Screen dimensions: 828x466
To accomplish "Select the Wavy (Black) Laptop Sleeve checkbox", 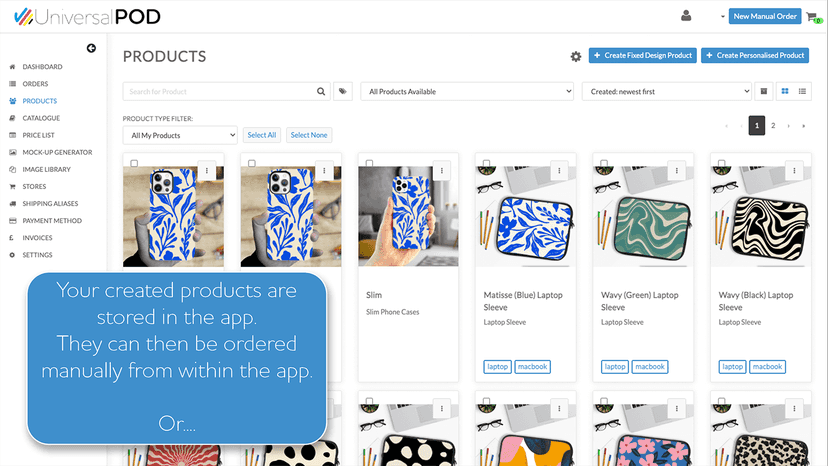I will tap(721, 163).
